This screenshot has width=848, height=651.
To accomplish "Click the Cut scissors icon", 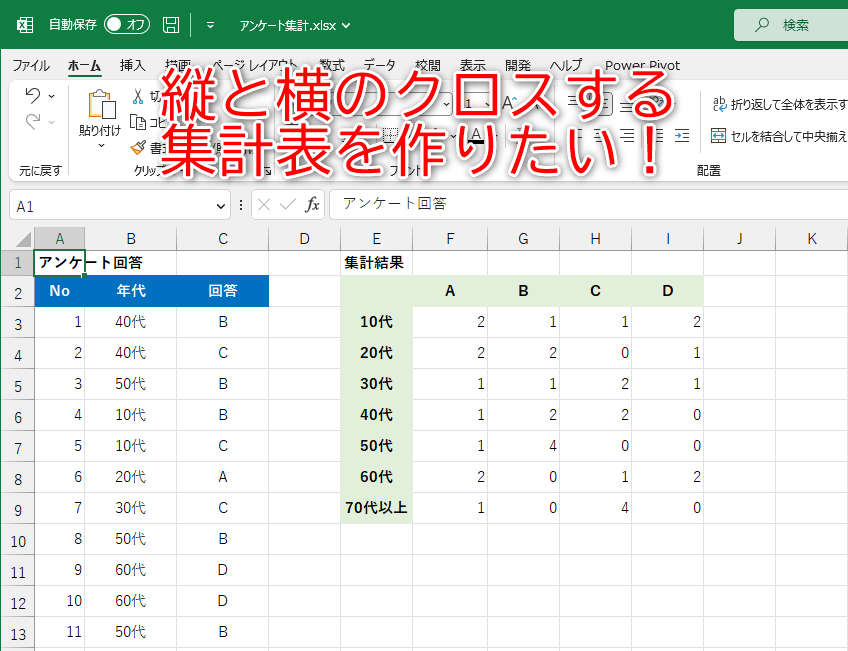I will tap(137, 95).
